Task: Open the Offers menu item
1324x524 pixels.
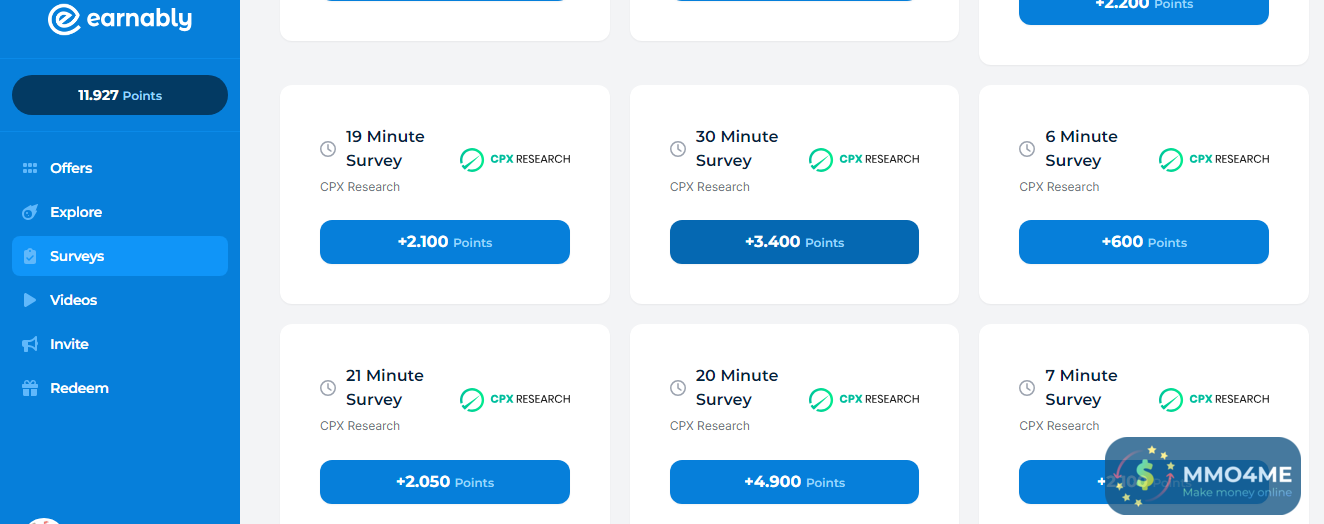Action: pos(71,168)
